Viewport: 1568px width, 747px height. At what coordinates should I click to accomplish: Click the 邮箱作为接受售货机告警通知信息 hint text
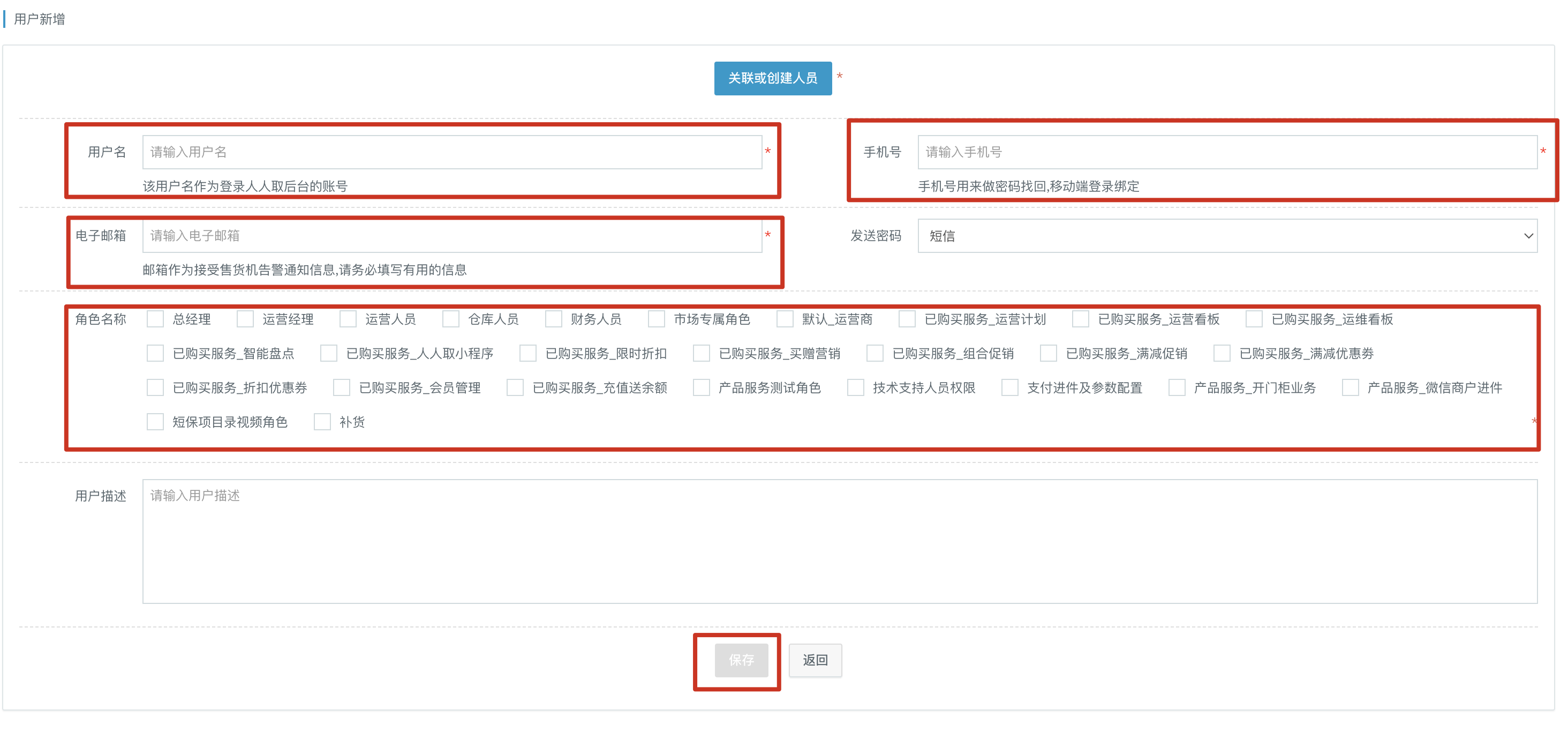304,270
